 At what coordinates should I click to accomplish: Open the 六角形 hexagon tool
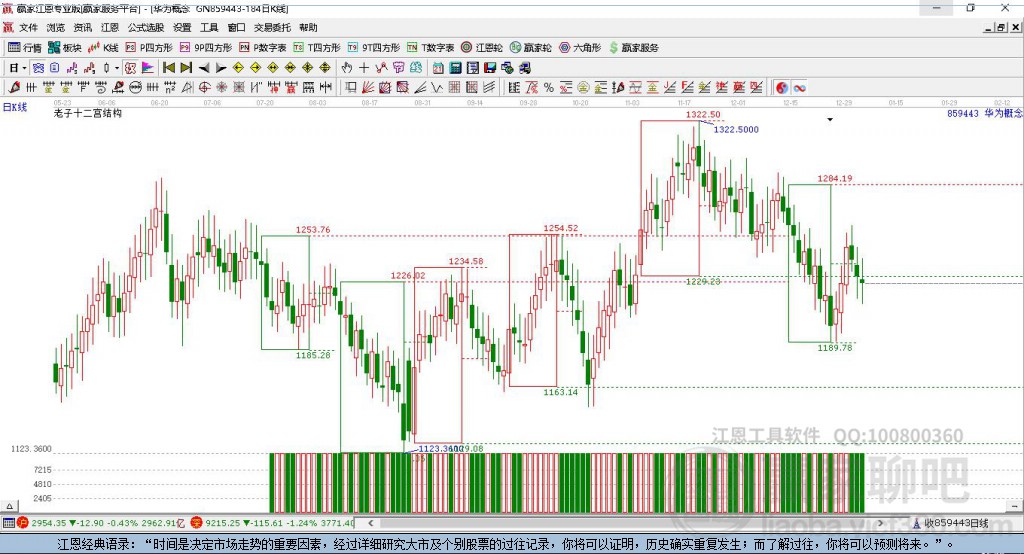580,48
